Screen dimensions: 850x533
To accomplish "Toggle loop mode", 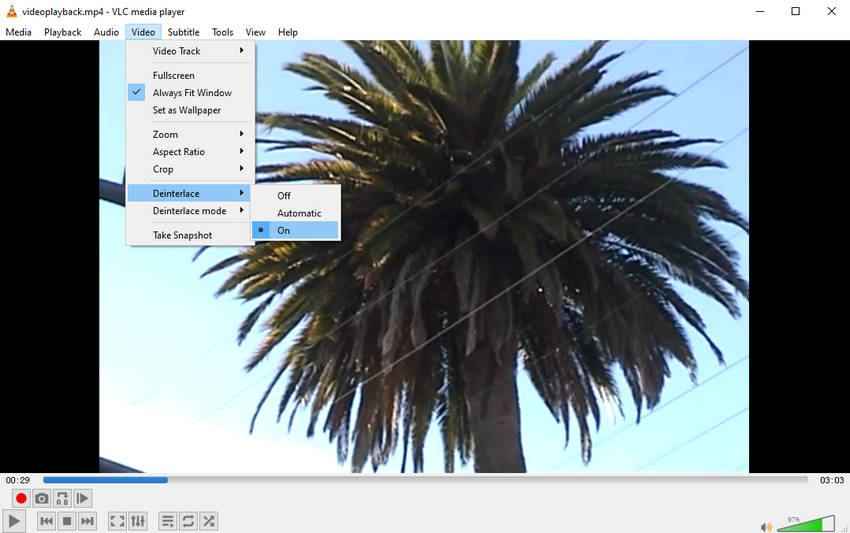I will 188,521.
